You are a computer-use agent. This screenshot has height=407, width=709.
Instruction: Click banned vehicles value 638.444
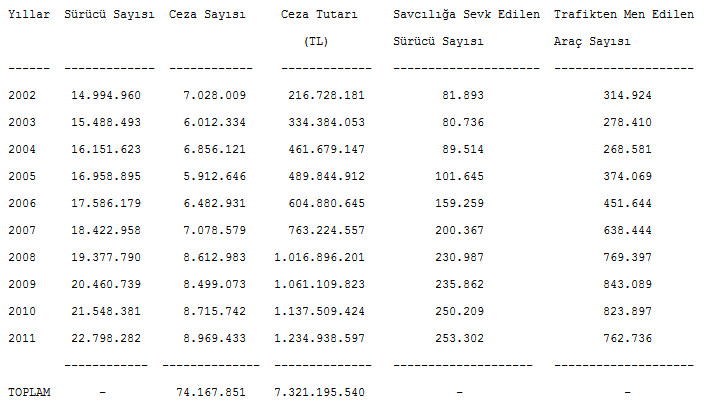coord(627,231)
